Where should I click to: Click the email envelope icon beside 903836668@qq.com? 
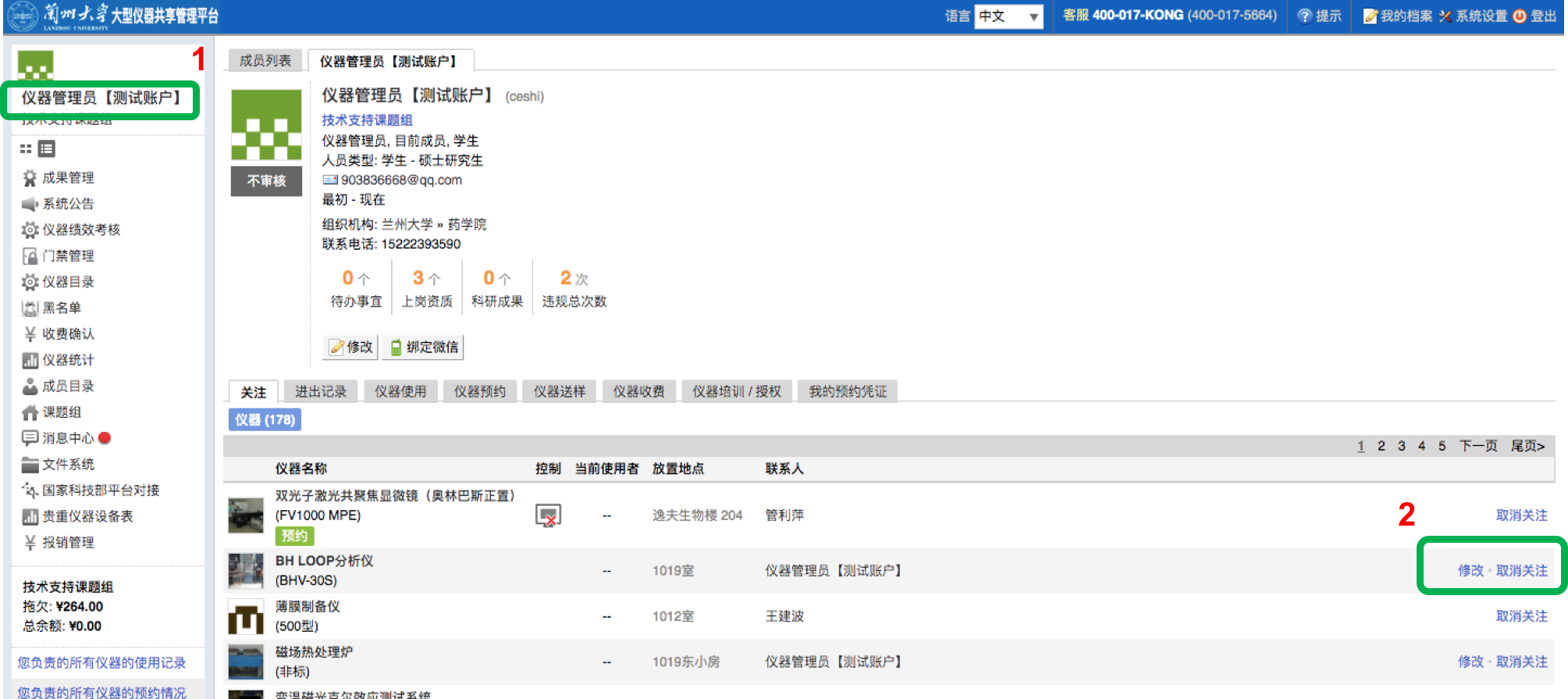click(x=330, y=180)
